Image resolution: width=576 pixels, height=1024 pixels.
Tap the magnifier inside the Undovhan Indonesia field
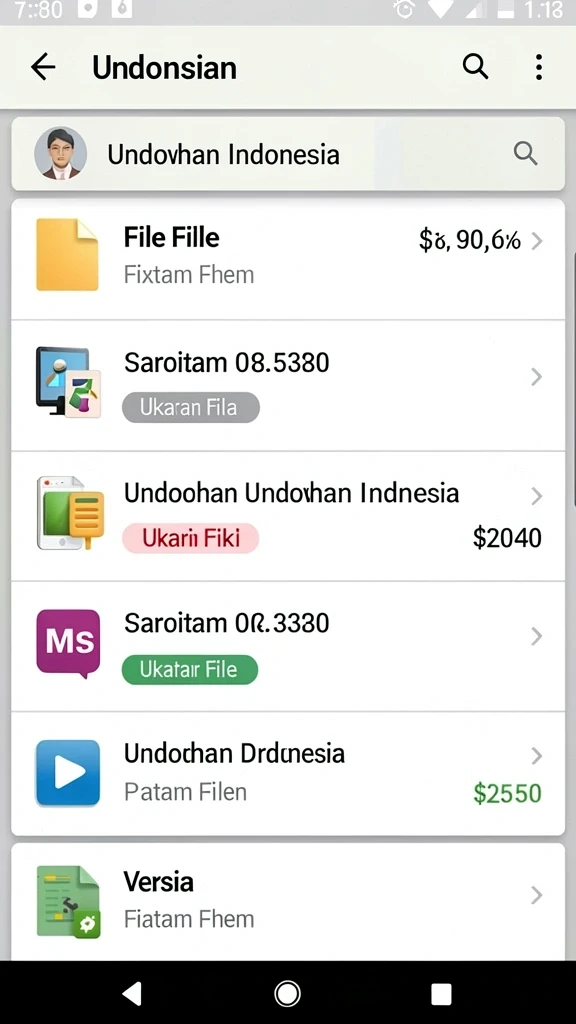[525, 154]
